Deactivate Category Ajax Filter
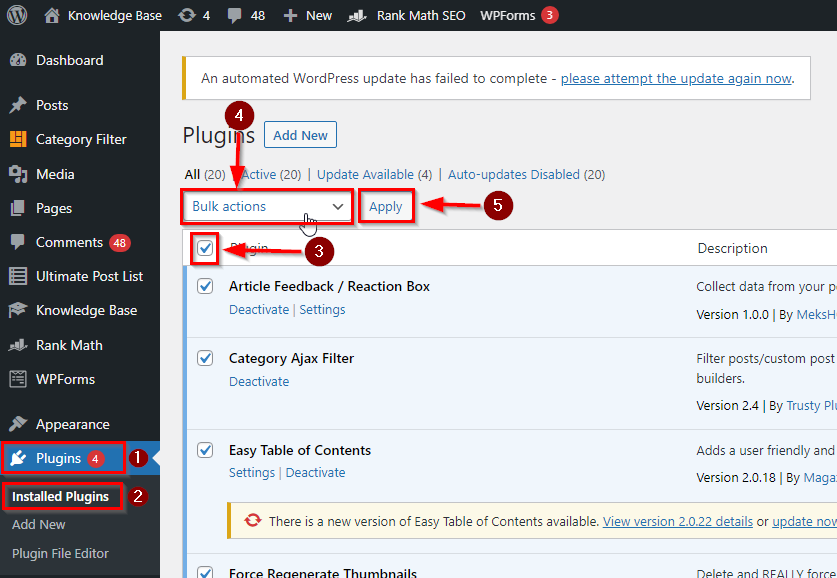837x578 pixels. [259, 382]
